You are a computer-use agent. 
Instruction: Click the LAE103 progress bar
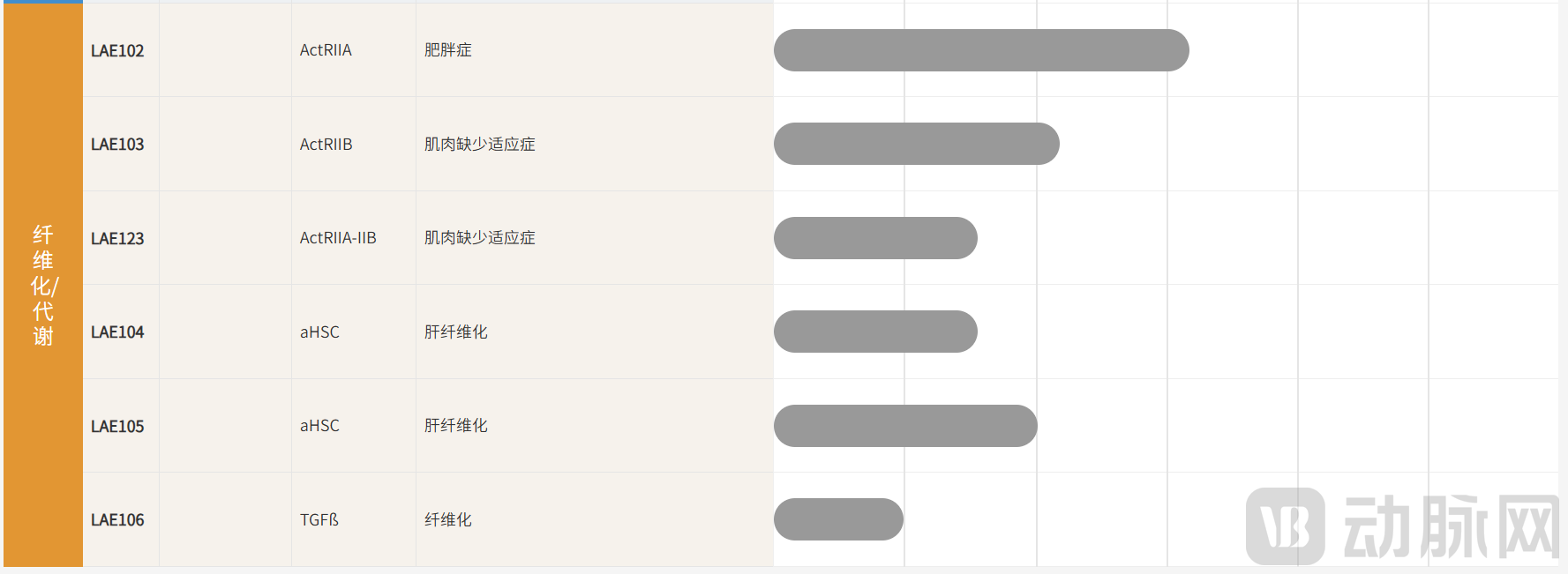coord(916,144)
